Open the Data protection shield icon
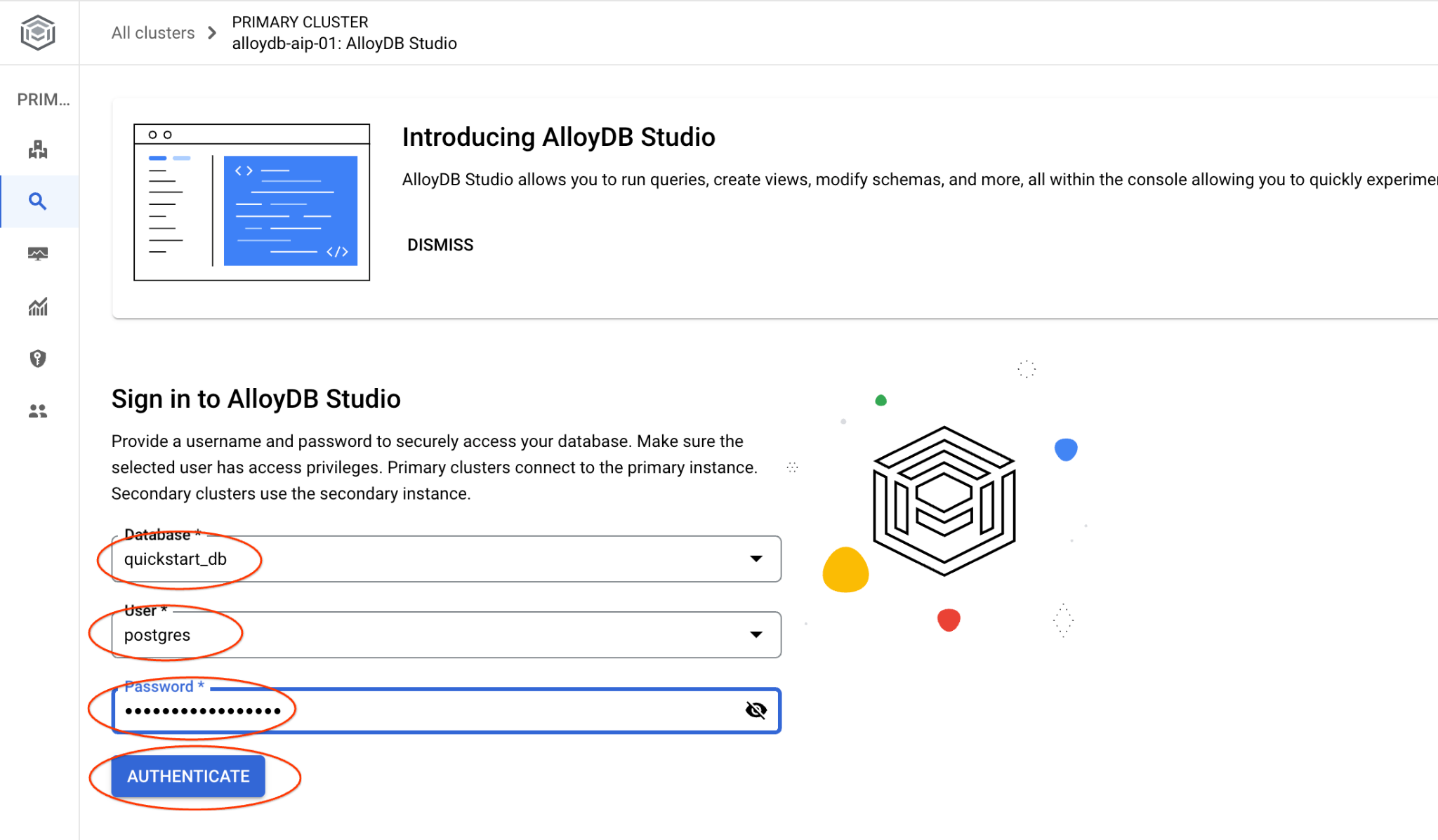This screenshot has height=840, width=1438. coord(38,359)
